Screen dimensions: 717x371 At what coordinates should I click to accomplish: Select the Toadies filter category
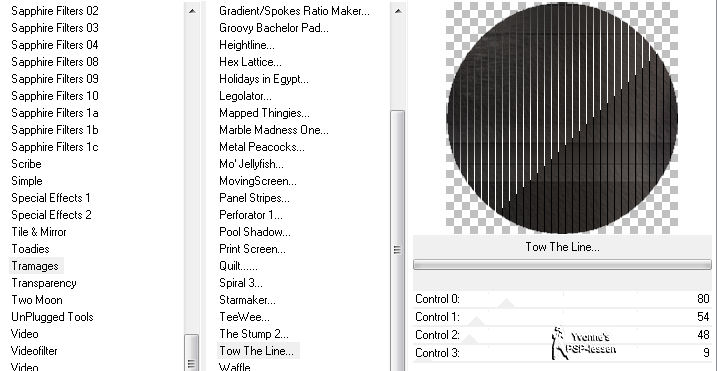click(30, 249)
